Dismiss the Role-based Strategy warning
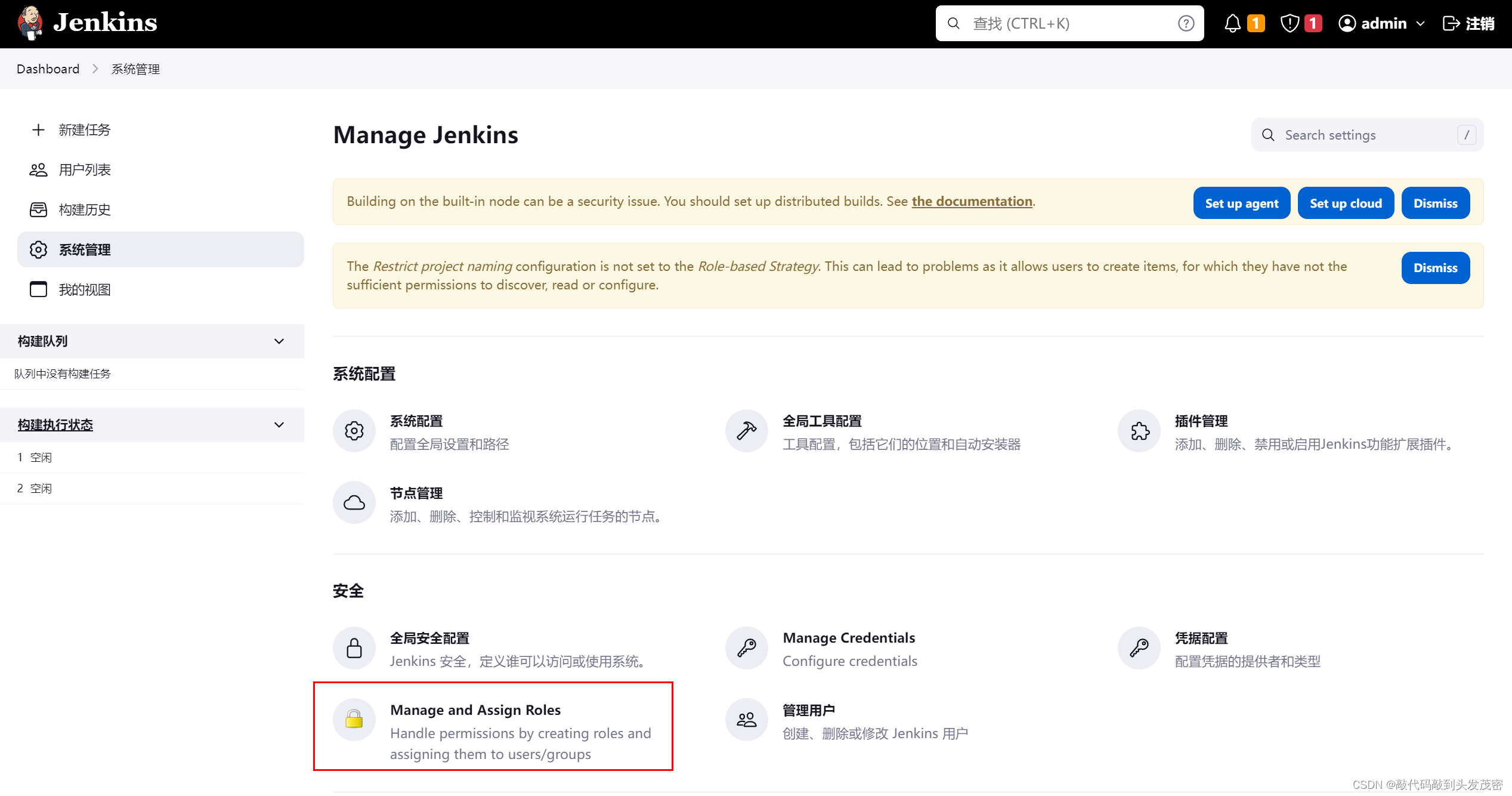 (1435, 267)
